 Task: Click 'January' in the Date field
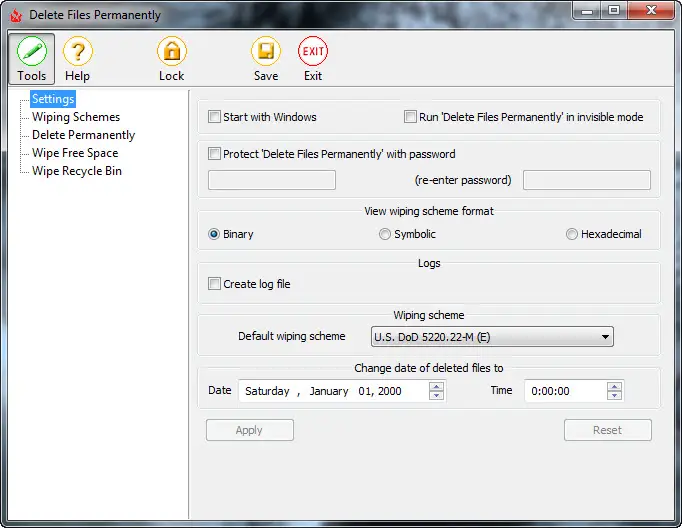(329, 391)
